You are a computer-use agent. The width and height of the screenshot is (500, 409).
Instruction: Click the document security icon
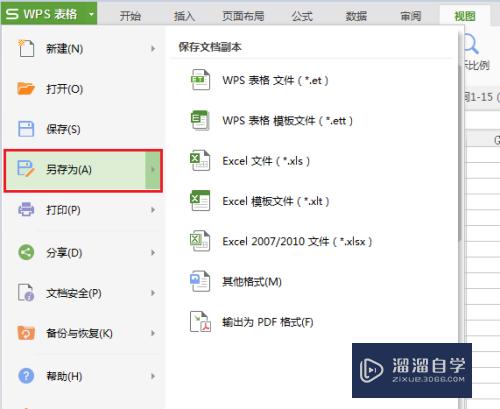[26, 293]
